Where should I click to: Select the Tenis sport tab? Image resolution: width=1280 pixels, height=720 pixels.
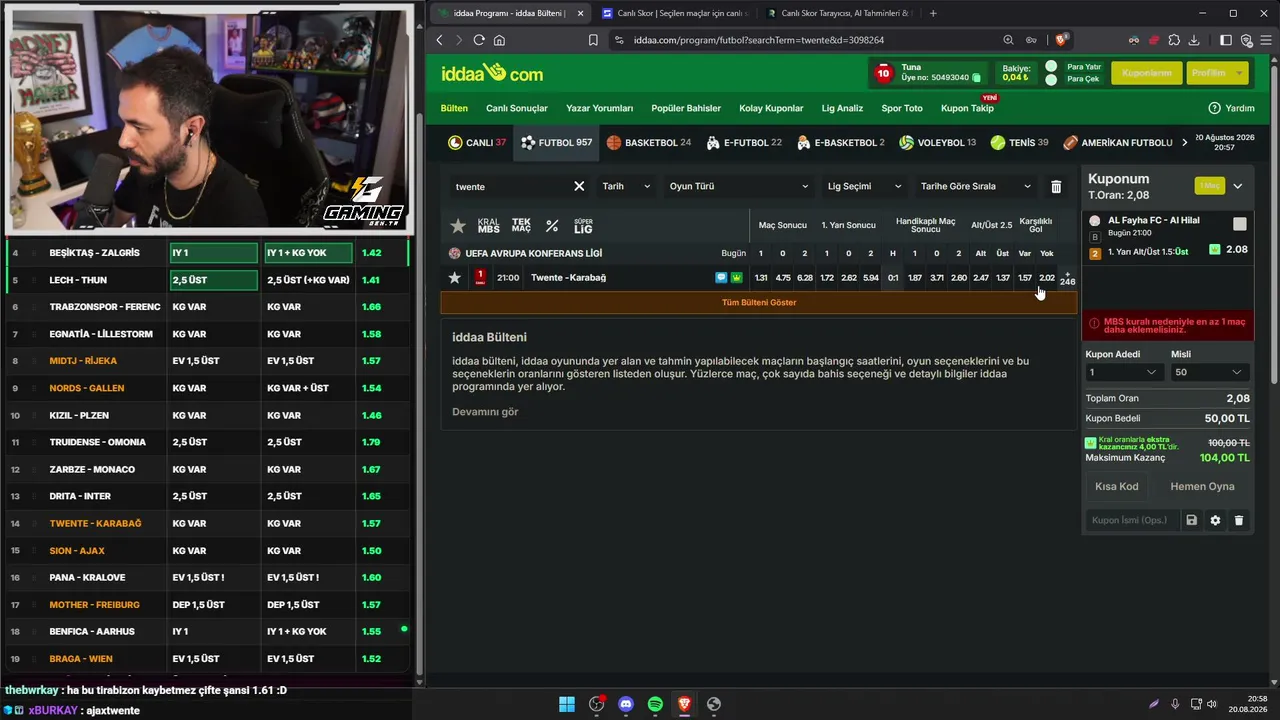(1020, 143)
